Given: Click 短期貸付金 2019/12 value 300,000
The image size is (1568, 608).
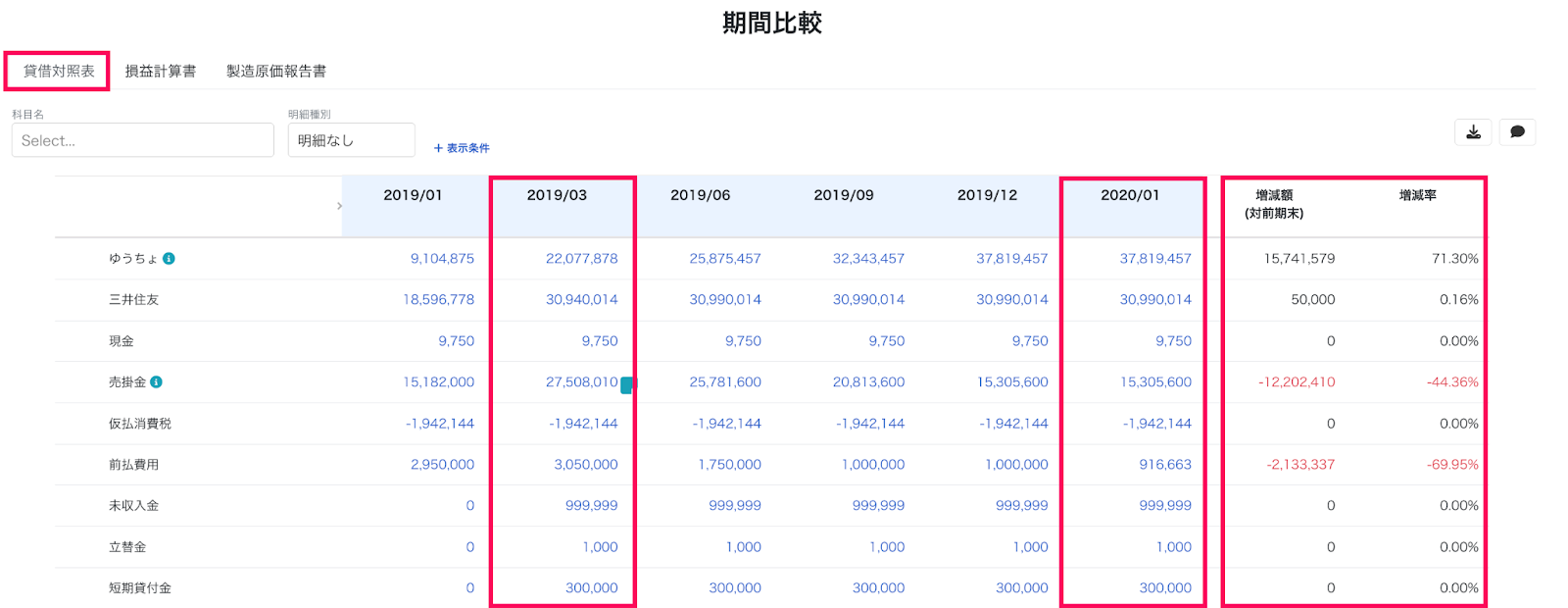Looking at the screenshot, I should click(1022, 588).
